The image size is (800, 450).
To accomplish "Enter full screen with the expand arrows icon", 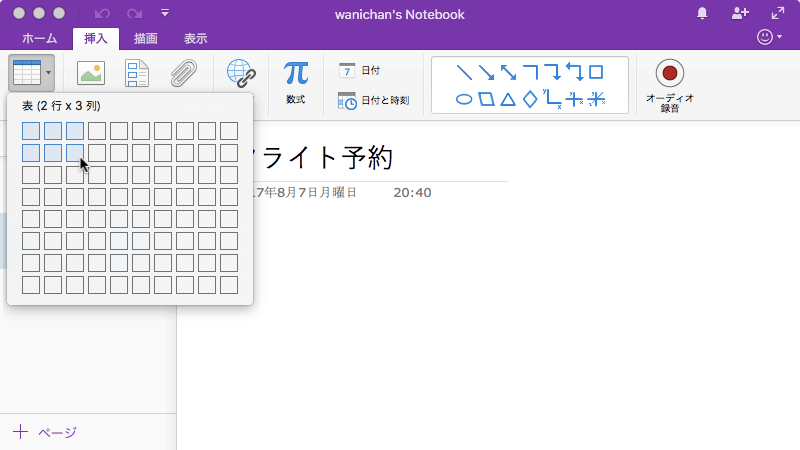I will pos(778,13).
